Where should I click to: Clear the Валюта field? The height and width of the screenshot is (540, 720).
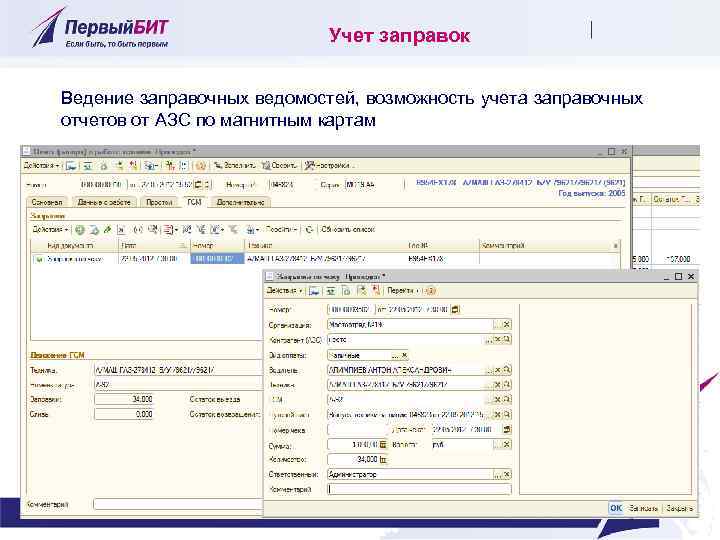[x=506, y=444]
